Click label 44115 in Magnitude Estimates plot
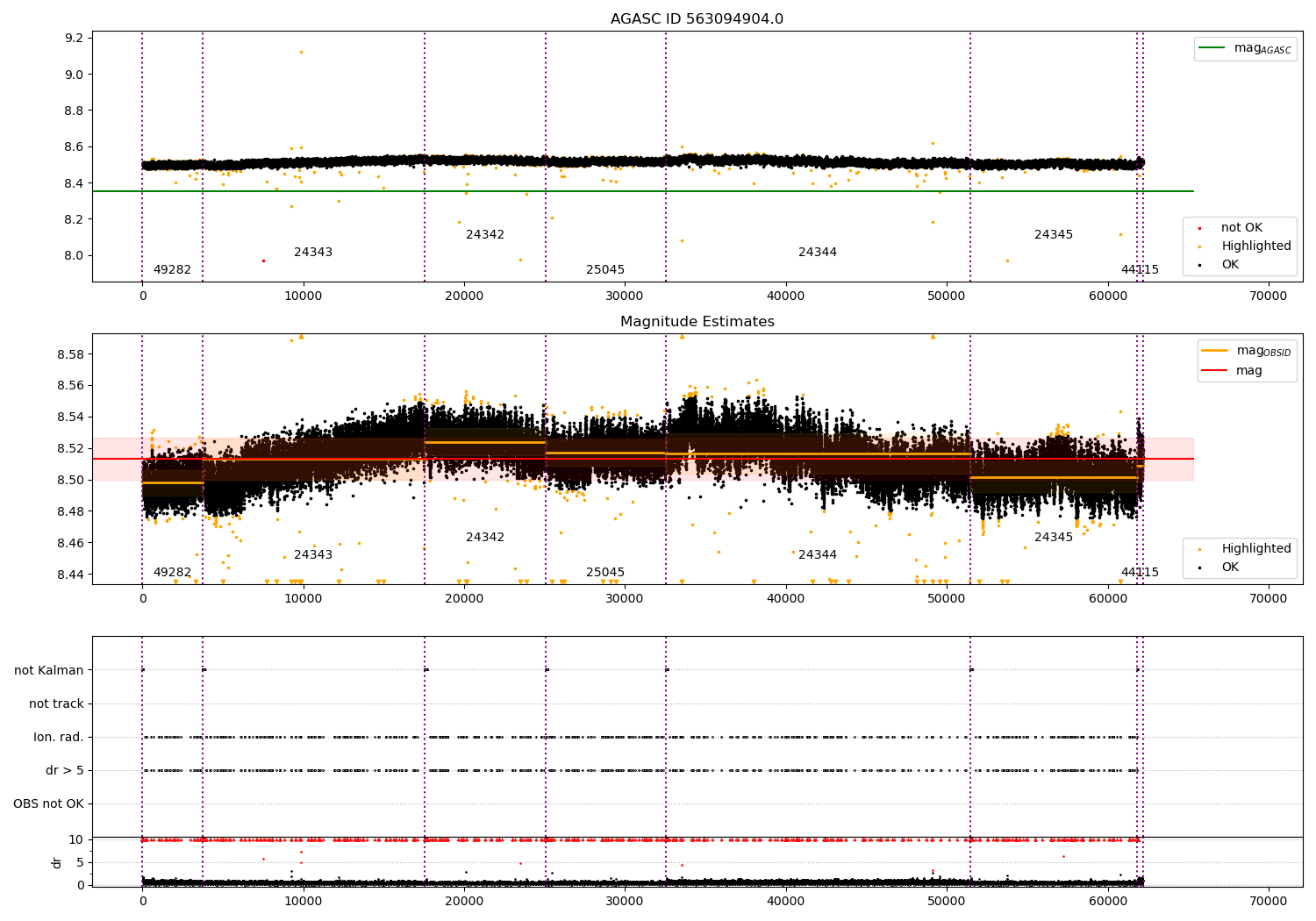1316x921 pixels. (x=1140, y=572)
